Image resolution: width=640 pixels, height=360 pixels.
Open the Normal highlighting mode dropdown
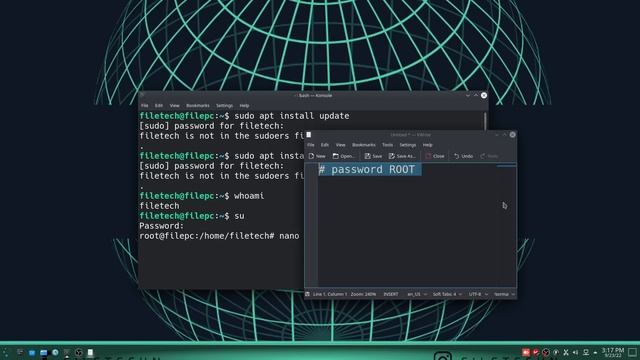[504, 294]
